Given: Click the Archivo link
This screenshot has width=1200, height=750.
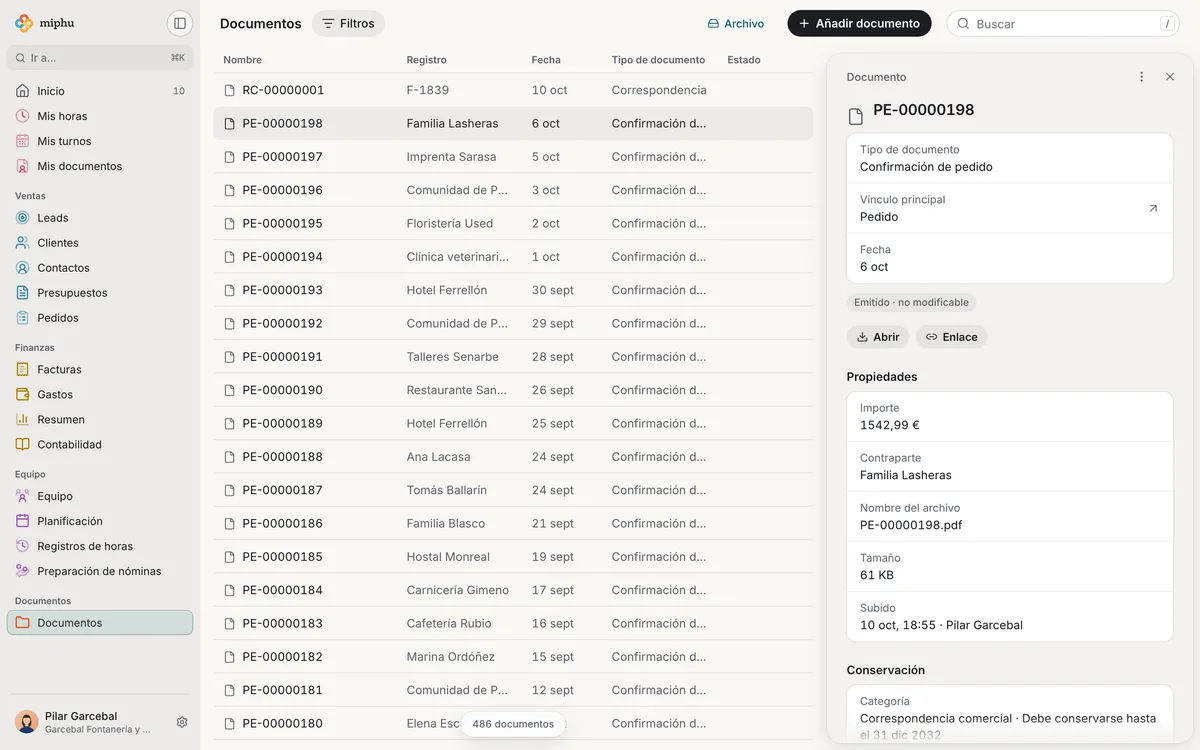Looking at the screenshot, I should [x=736, y=24].
